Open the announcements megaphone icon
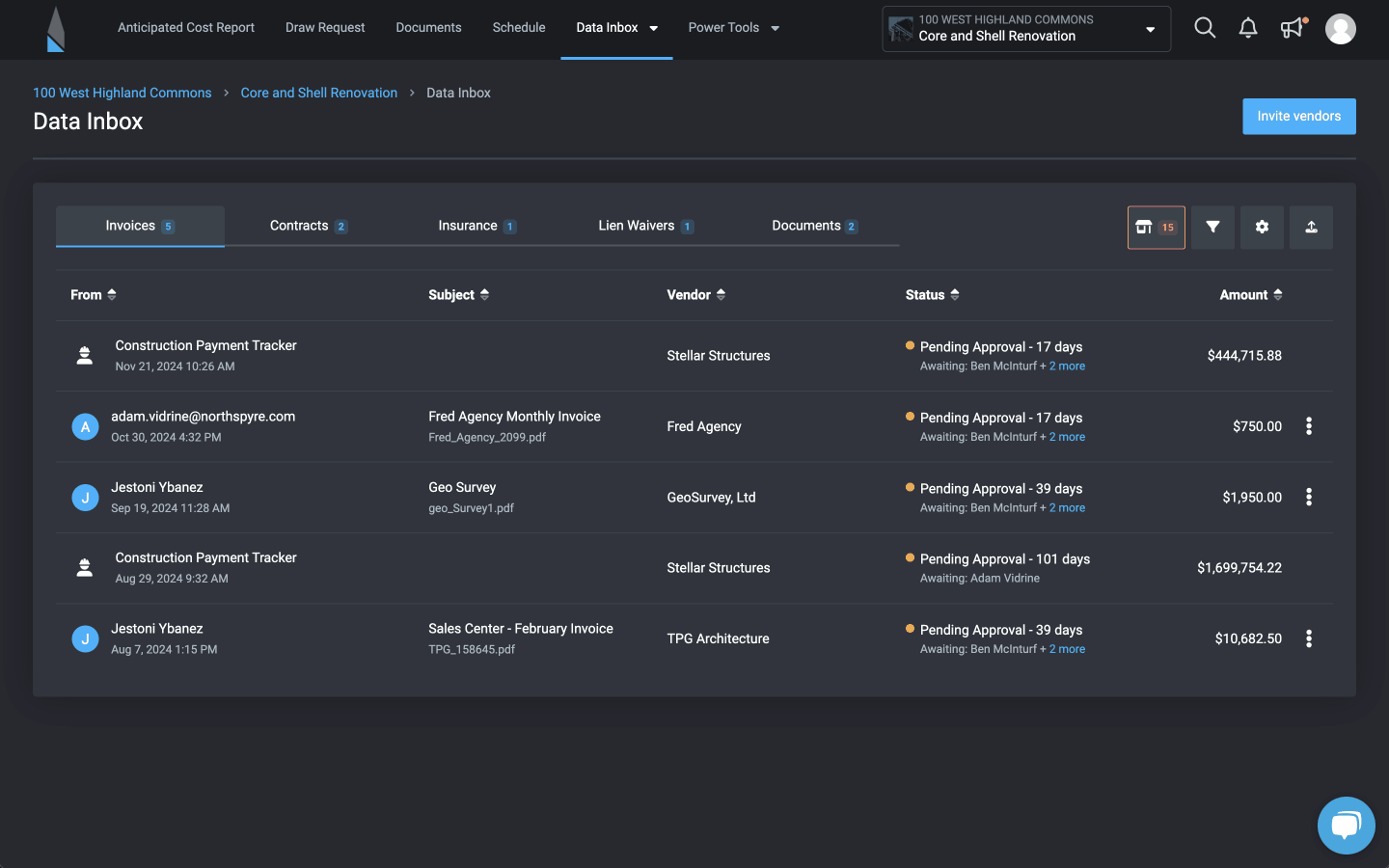This screenshot has width=1389, height=868. tap(1294, 28)
